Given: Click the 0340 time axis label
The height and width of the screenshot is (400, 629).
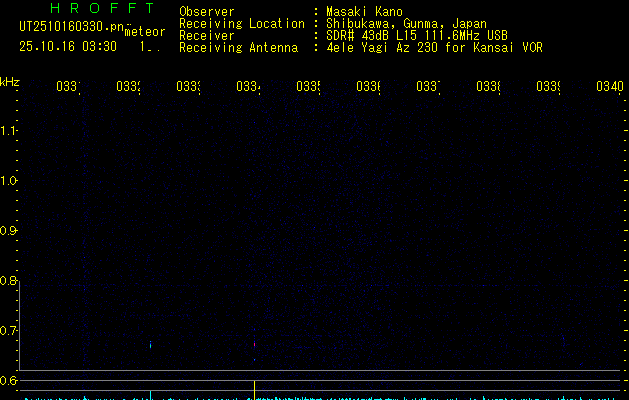Looking at the screenshot, I should point(610,86).
